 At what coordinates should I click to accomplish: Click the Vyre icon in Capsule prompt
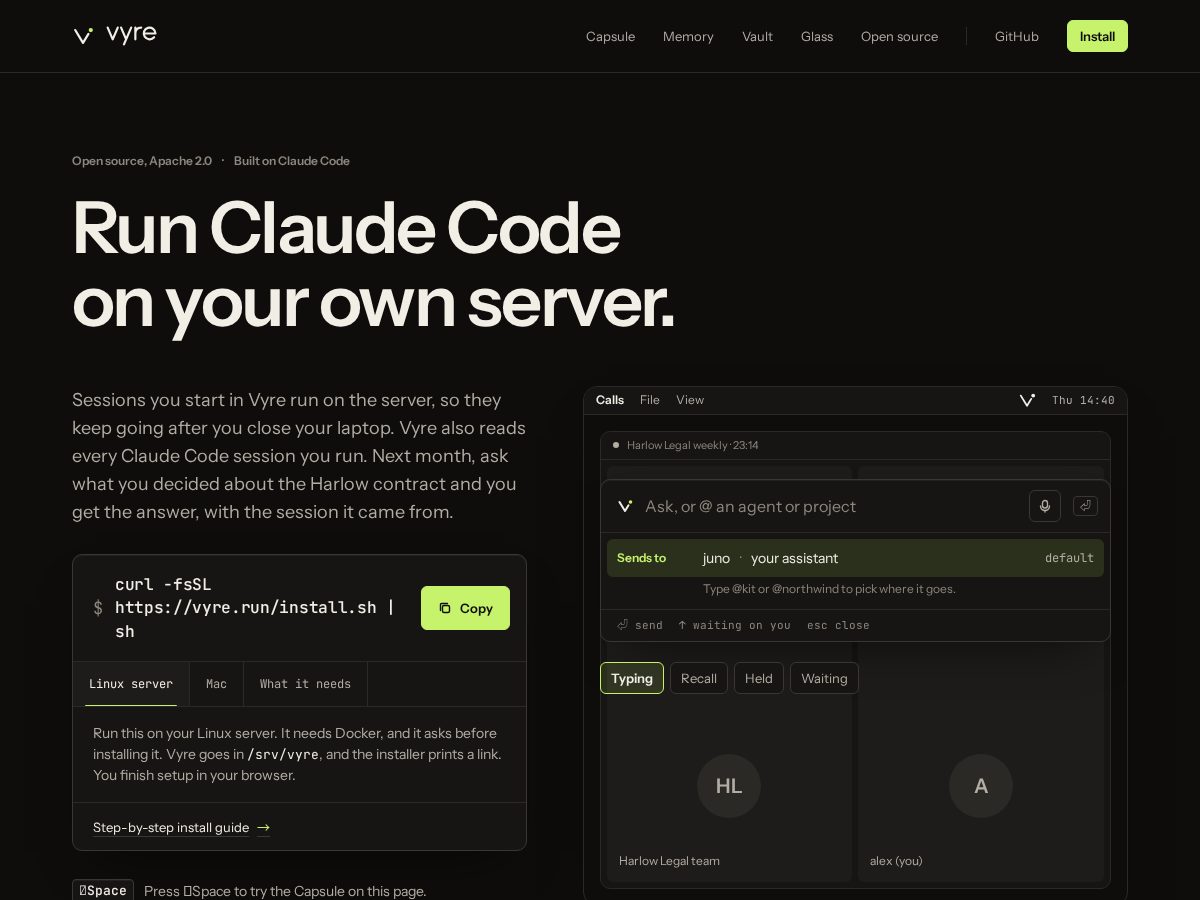pyautogui.click(x=625, y=506)
